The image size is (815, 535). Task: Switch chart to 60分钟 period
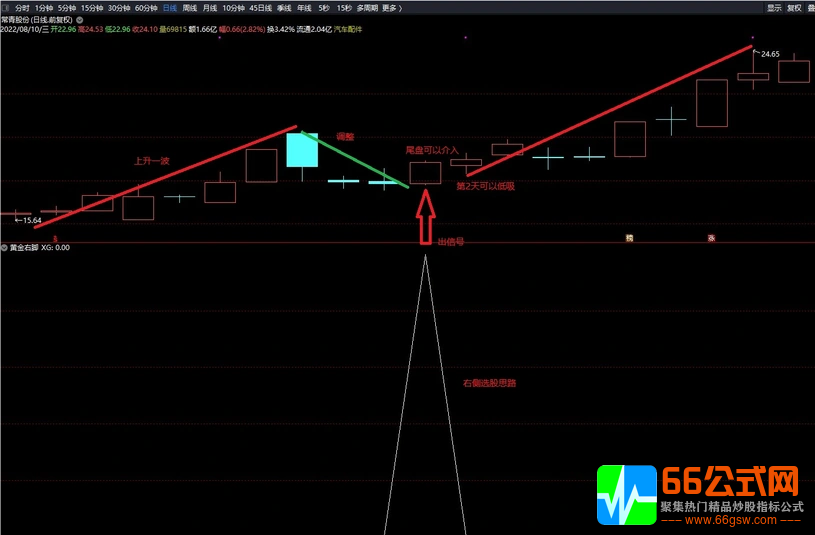point(146,7)
